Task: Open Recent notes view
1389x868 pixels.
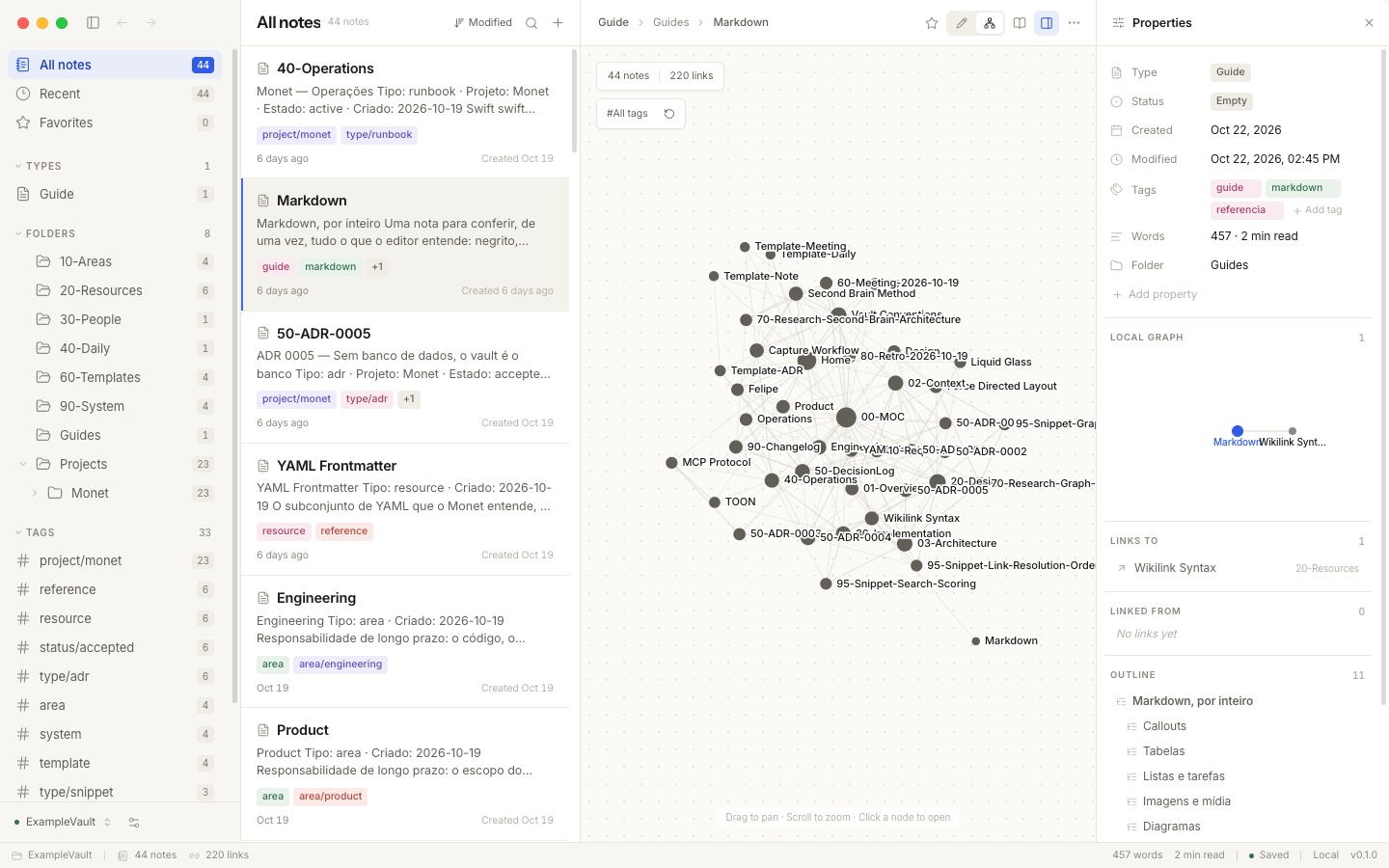Action: (x=115, y=94)
